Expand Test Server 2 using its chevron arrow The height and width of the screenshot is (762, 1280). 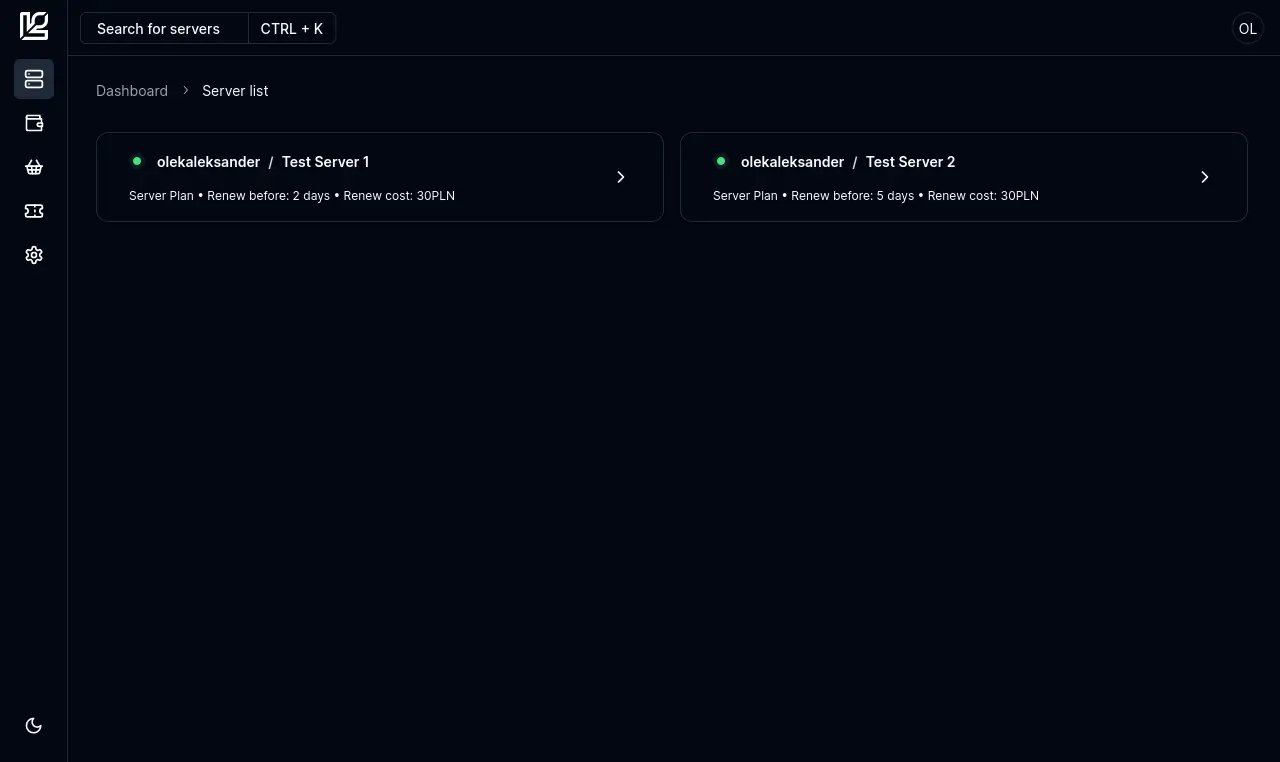click(x=1204, y=177)
